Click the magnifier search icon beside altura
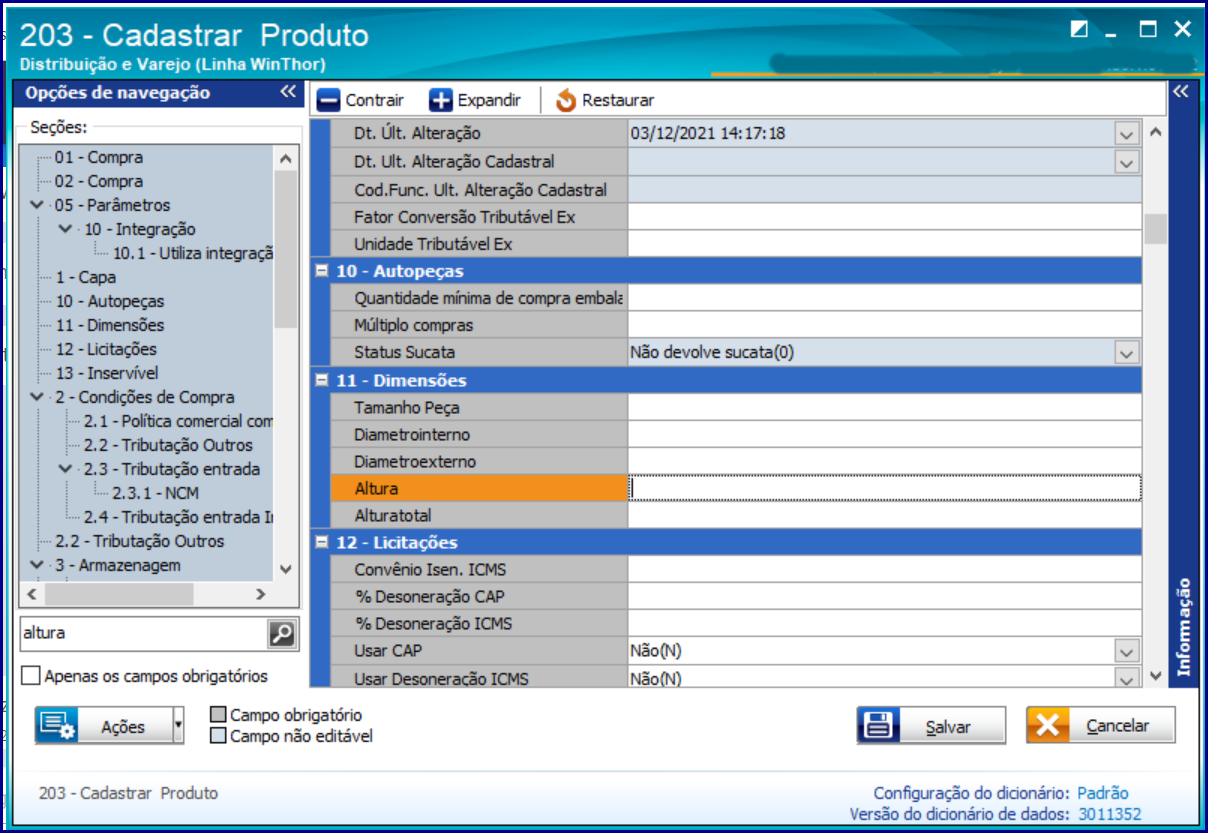The height and width of the screenshot is (833, 1208). [x=282, y=633]
